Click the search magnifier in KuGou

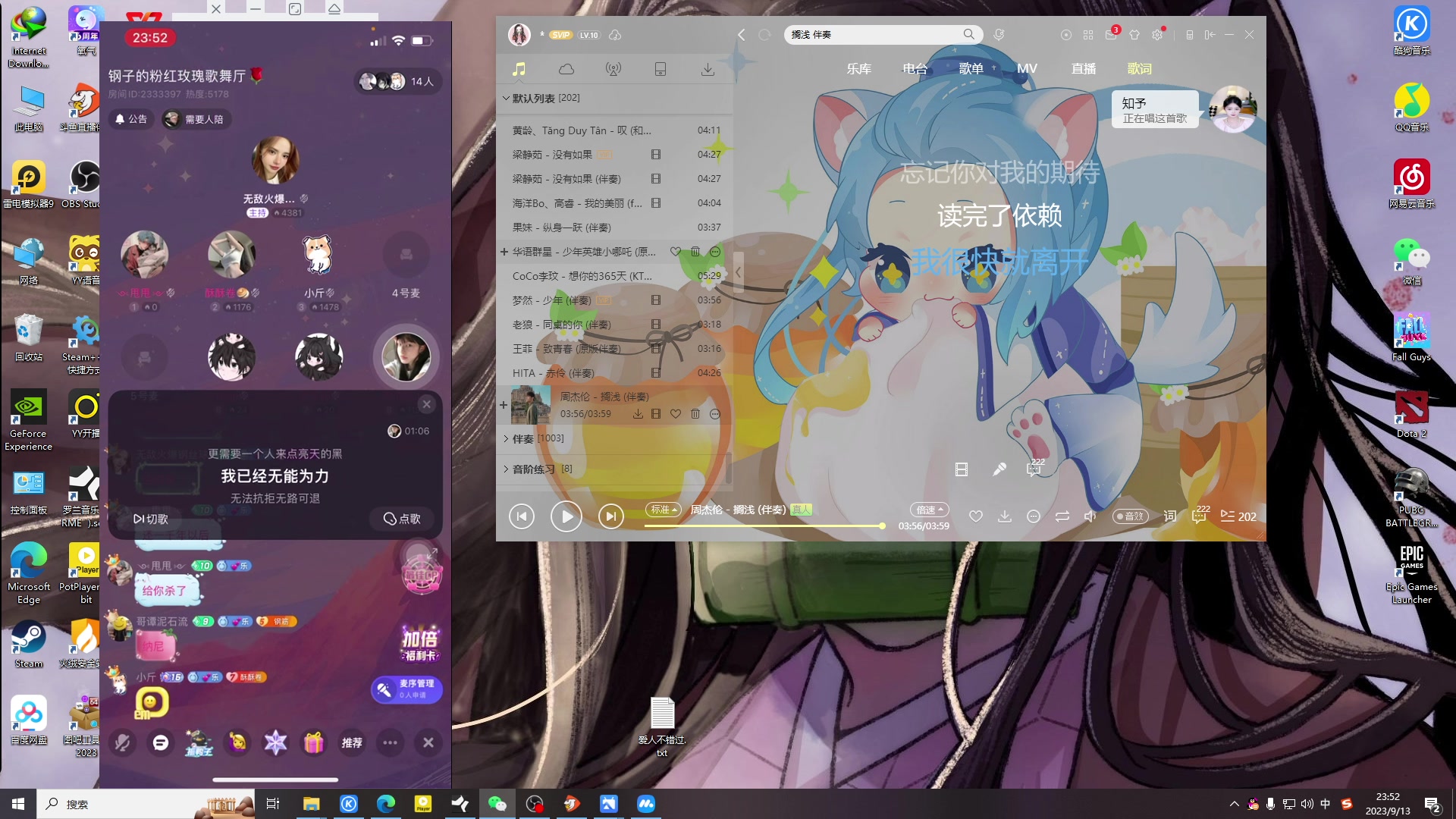pos(968,34)
